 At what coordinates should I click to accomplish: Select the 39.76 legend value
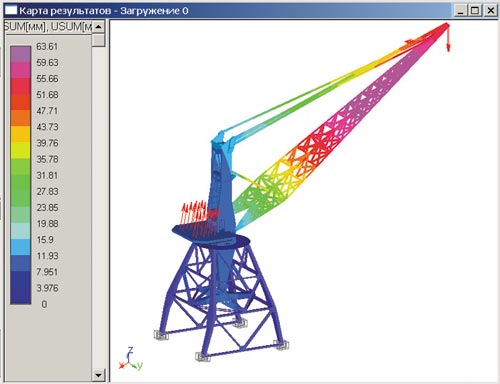click(47, 143)
